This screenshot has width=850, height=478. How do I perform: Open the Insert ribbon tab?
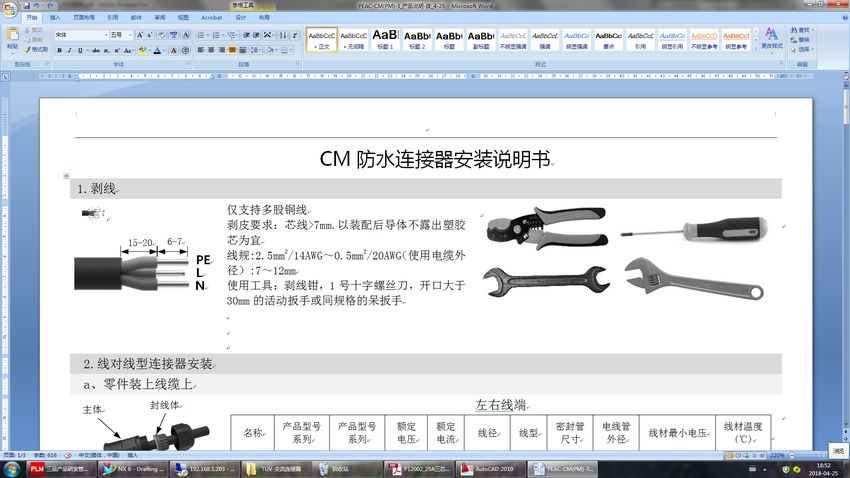click(55, 17)
